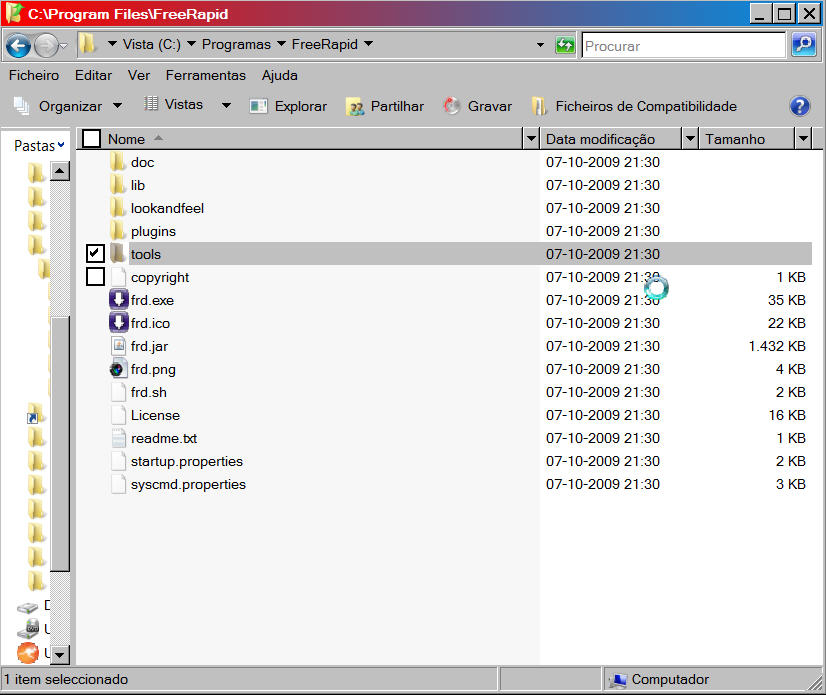Click the blue Back navigation arrow

tap(18, 45)
